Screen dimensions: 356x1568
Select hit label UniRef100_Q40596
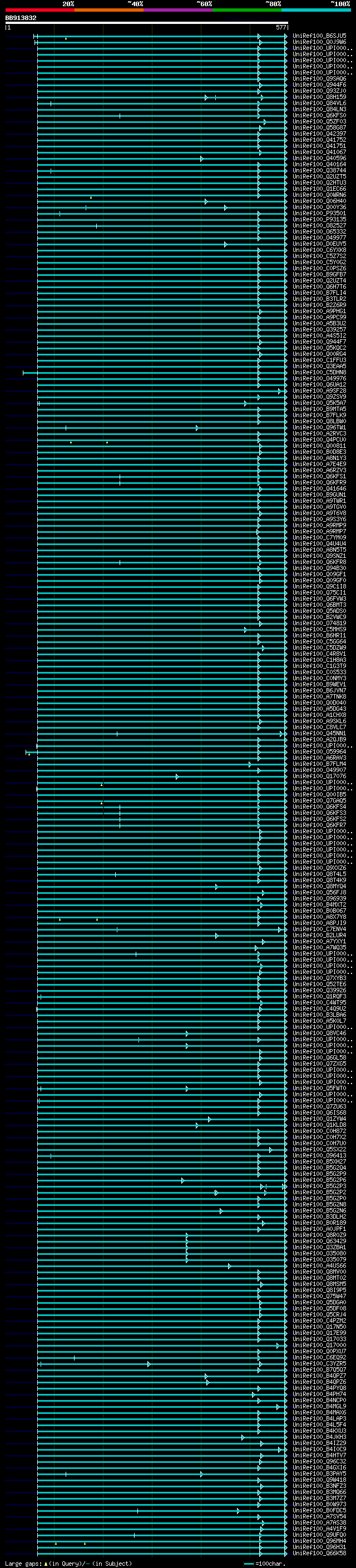pos(319,159)
